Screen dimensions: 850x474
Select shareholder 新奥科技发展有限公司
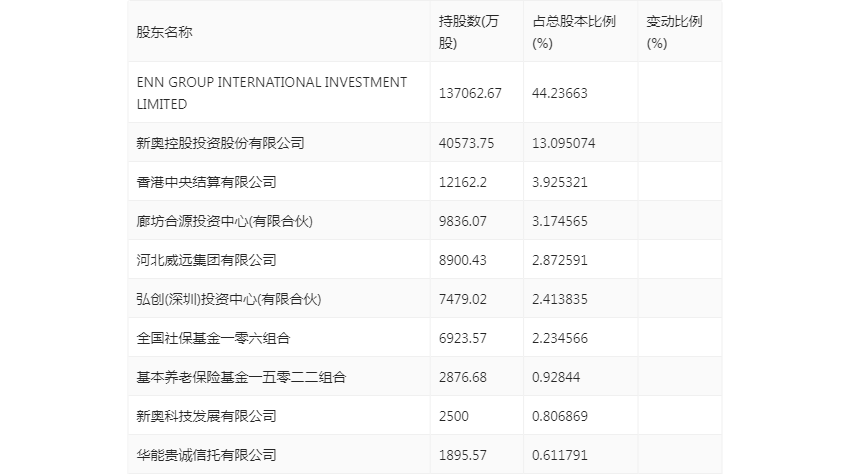pos(206,417)
